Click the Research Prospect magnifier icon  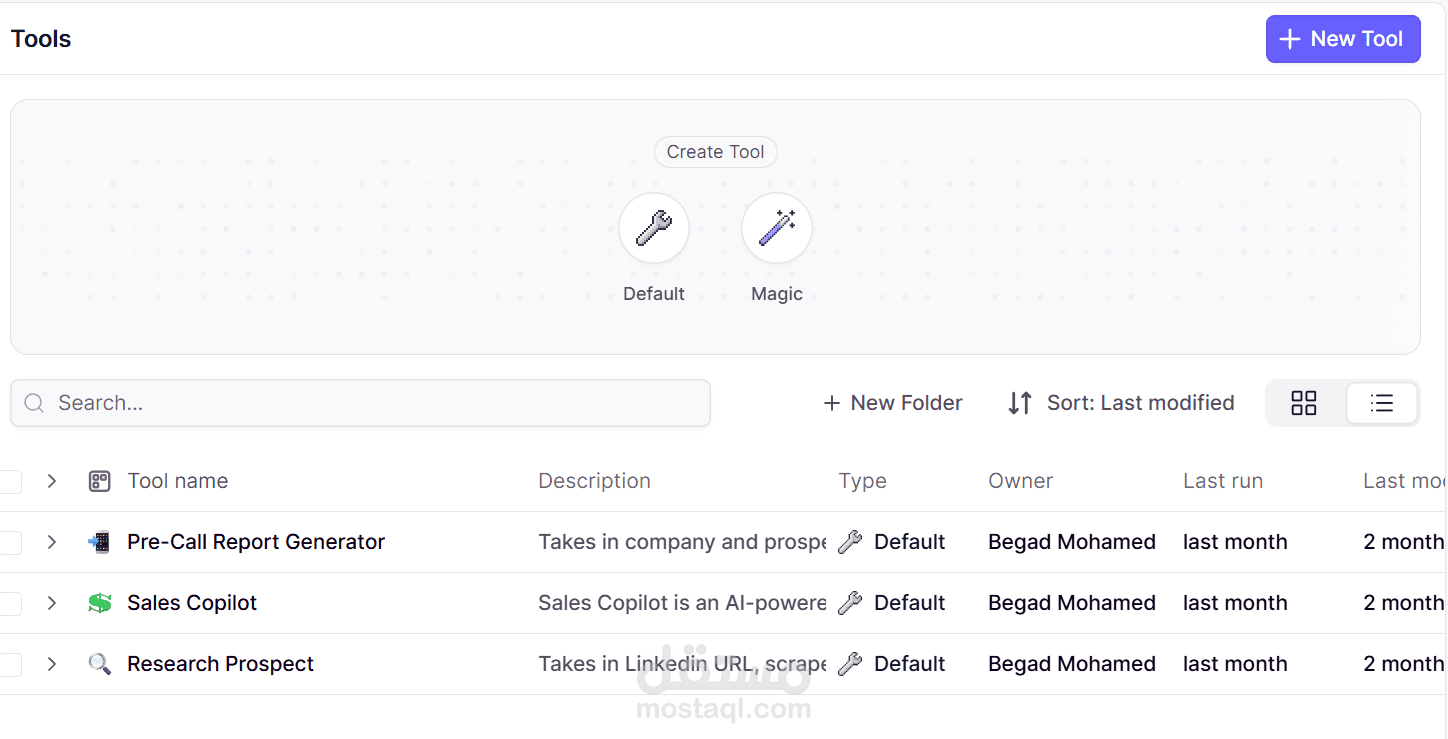point(99,664)
